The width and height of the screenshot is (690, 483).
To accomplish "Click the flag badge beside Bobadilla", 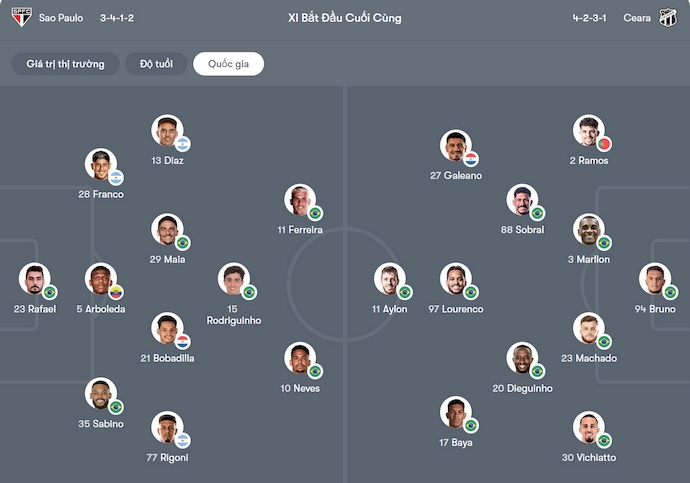I will (183, 342).
